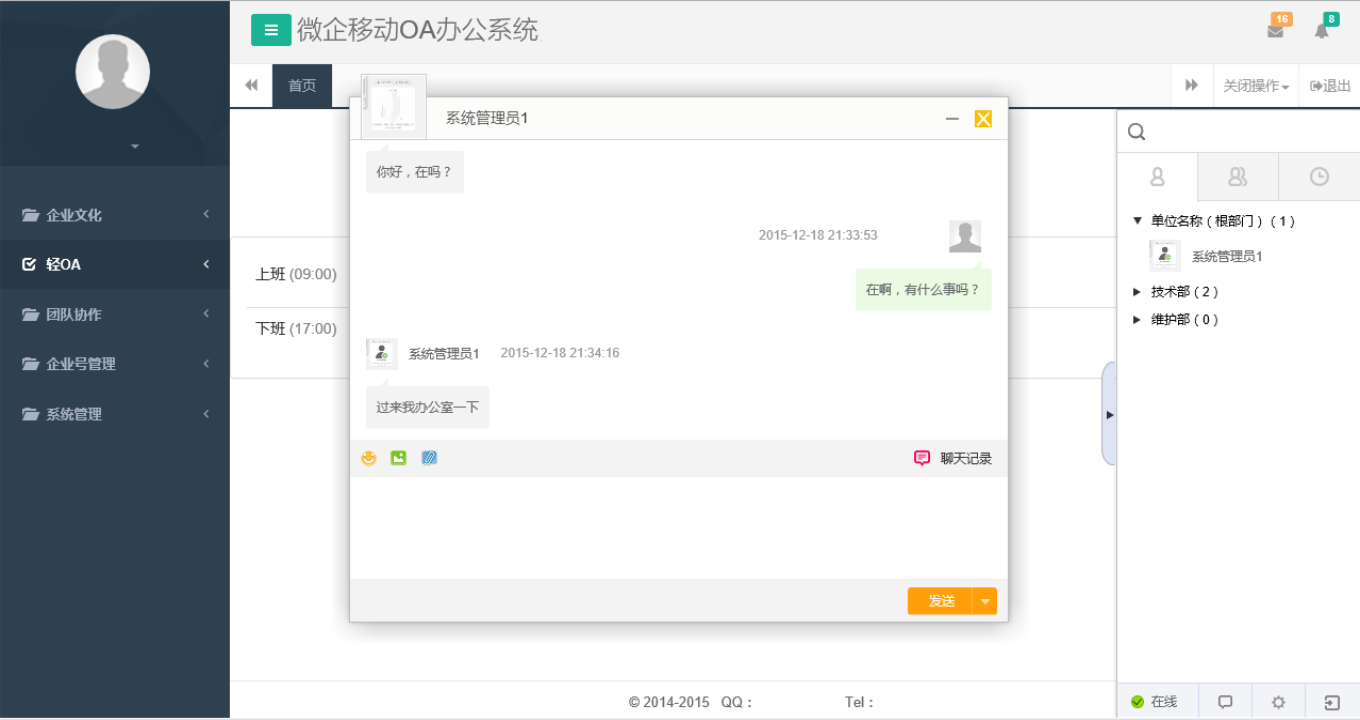Open the emoji picker in chat toolbar
Image resolution: width=1360 pixels, height=720 pixels.
click(x=369, y=458)
